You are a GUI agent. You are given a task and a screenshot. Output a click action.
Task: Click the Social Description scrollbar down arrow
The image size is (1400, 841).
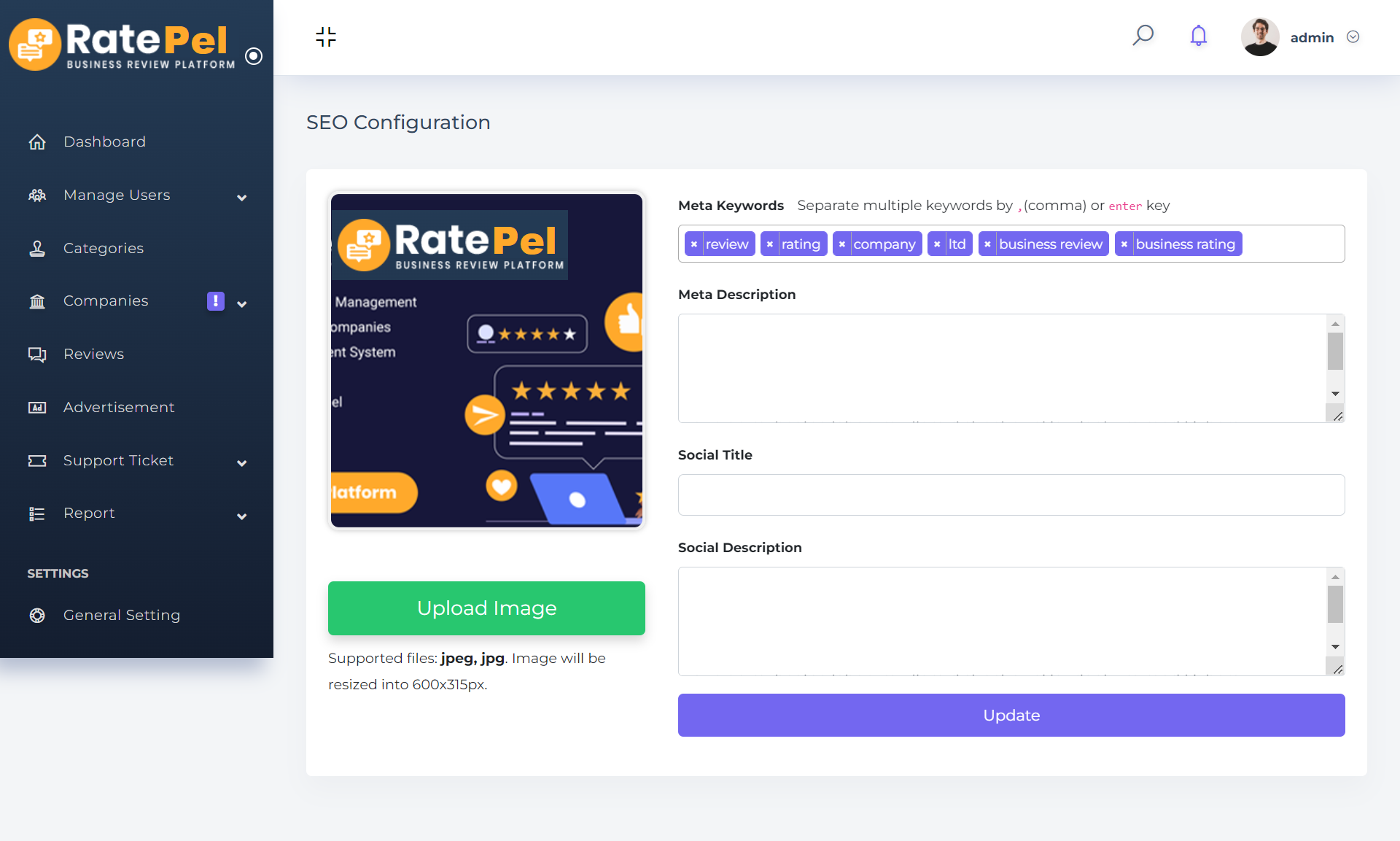click(1335, 647)
